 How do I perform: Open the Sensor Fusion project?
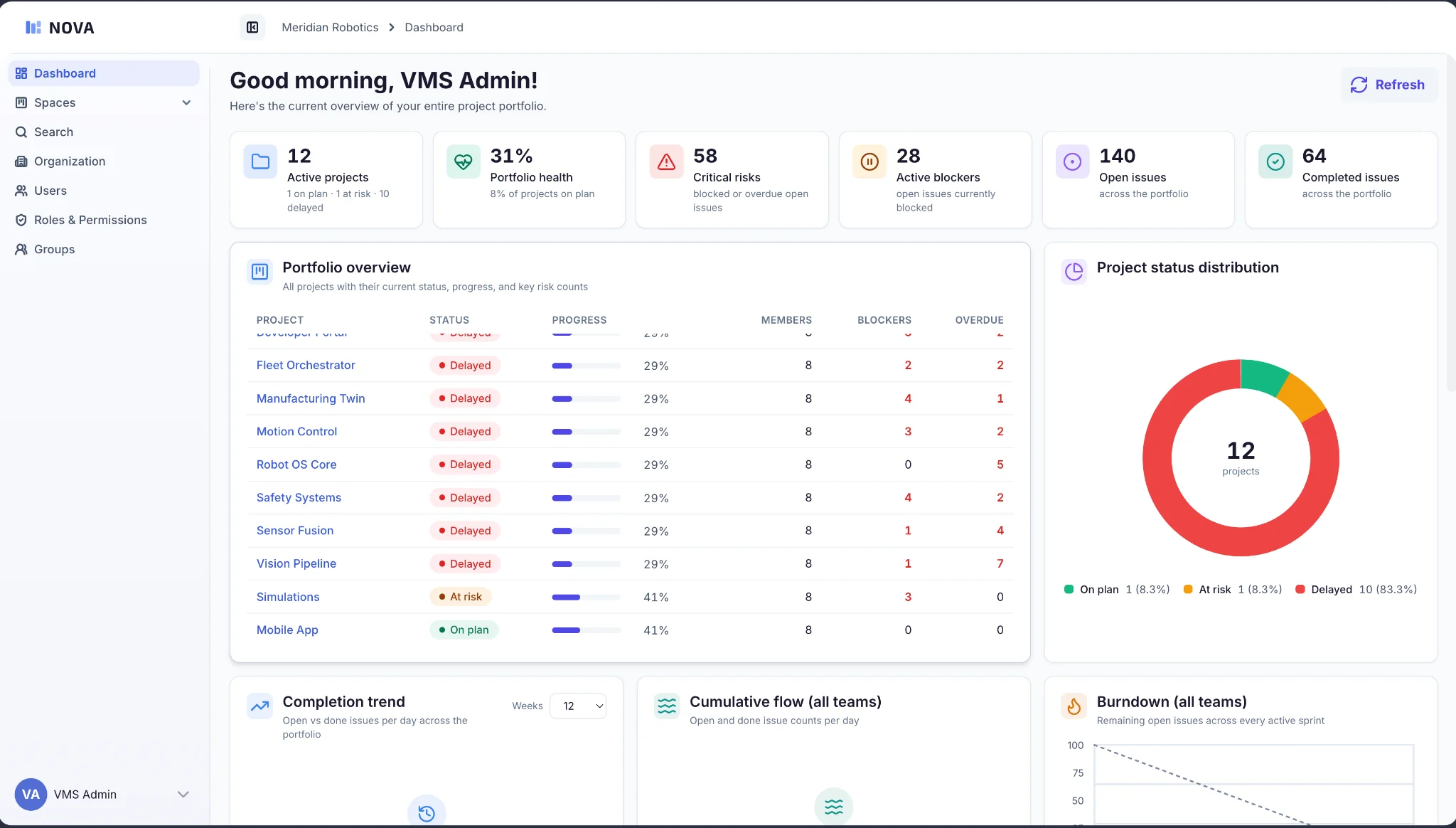(x=295, y=531)
